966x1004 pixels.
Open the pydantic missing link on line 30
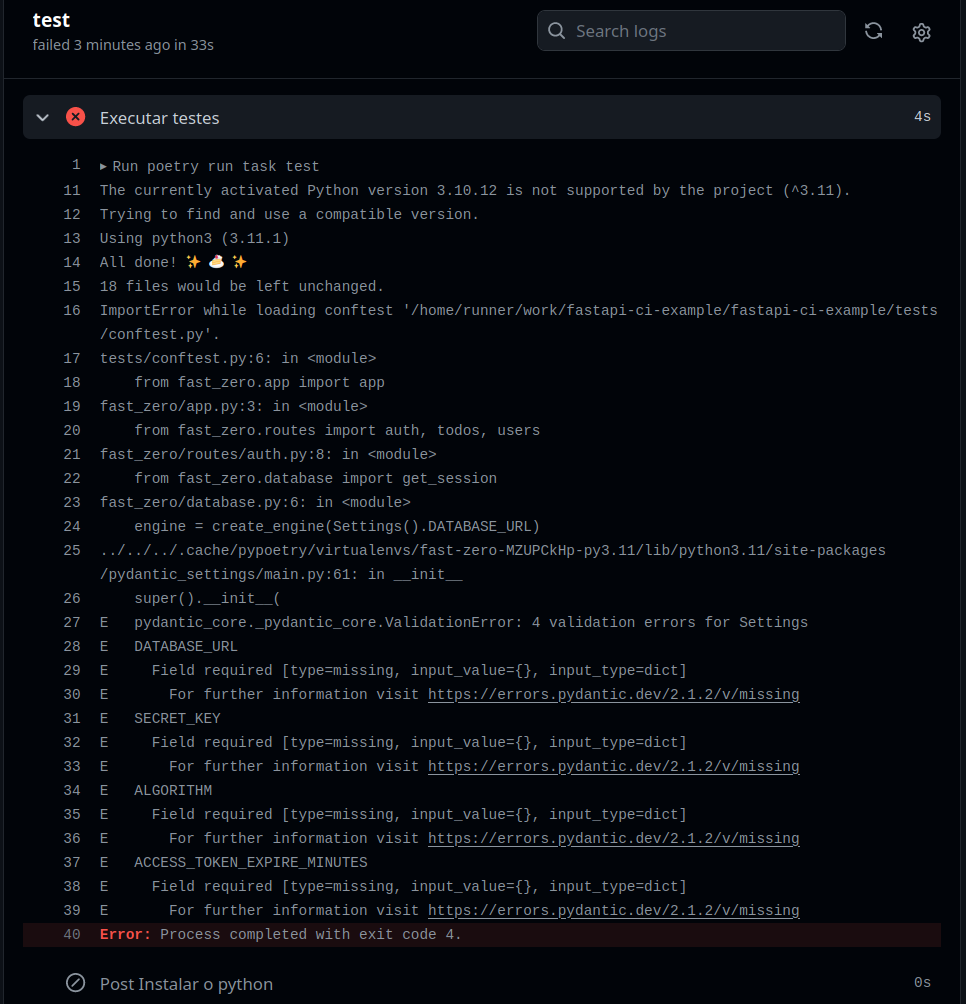pyautogui.click(x=613, y=694)
